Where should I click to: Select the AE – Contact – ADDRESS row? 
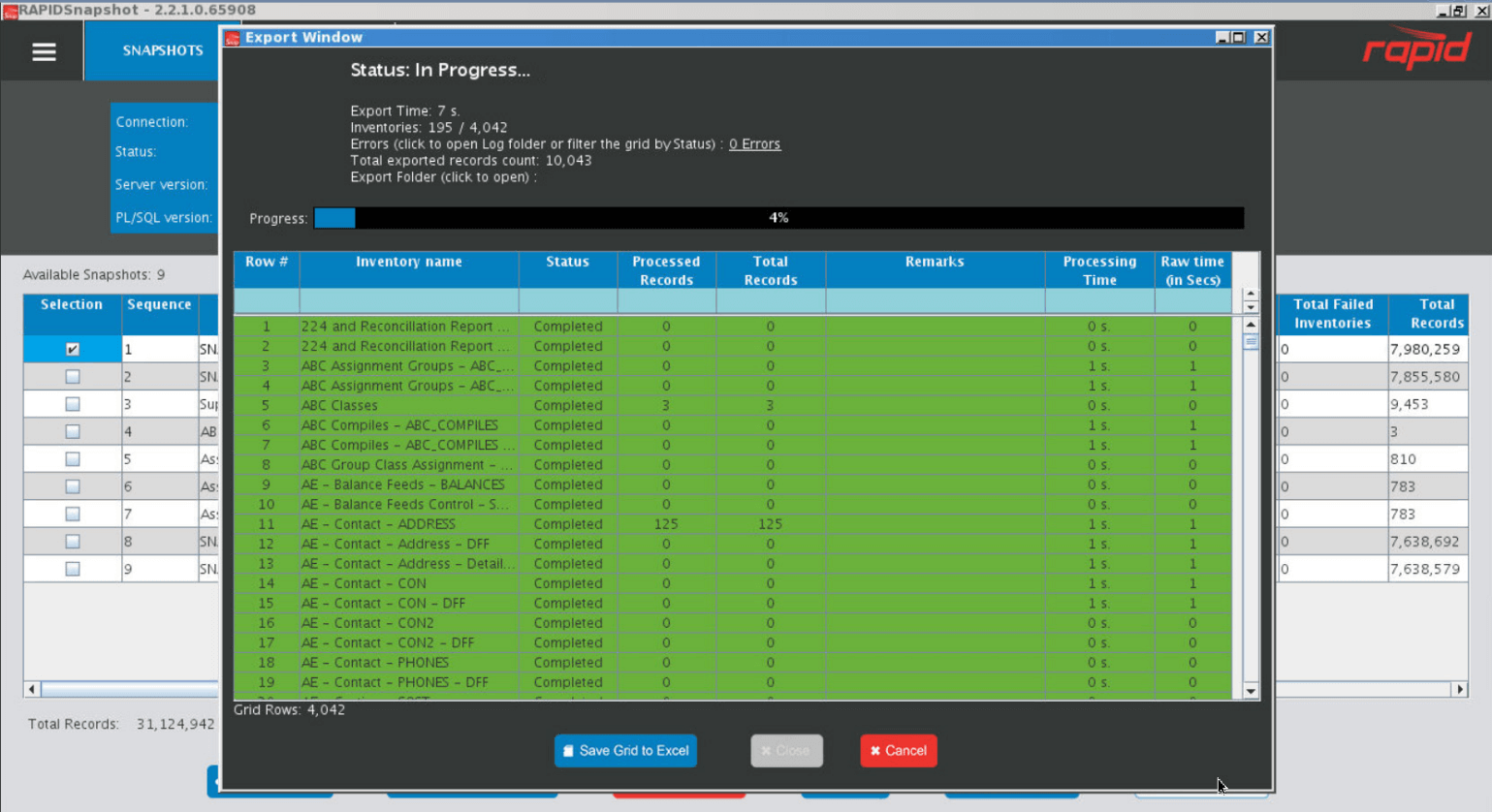733,524
